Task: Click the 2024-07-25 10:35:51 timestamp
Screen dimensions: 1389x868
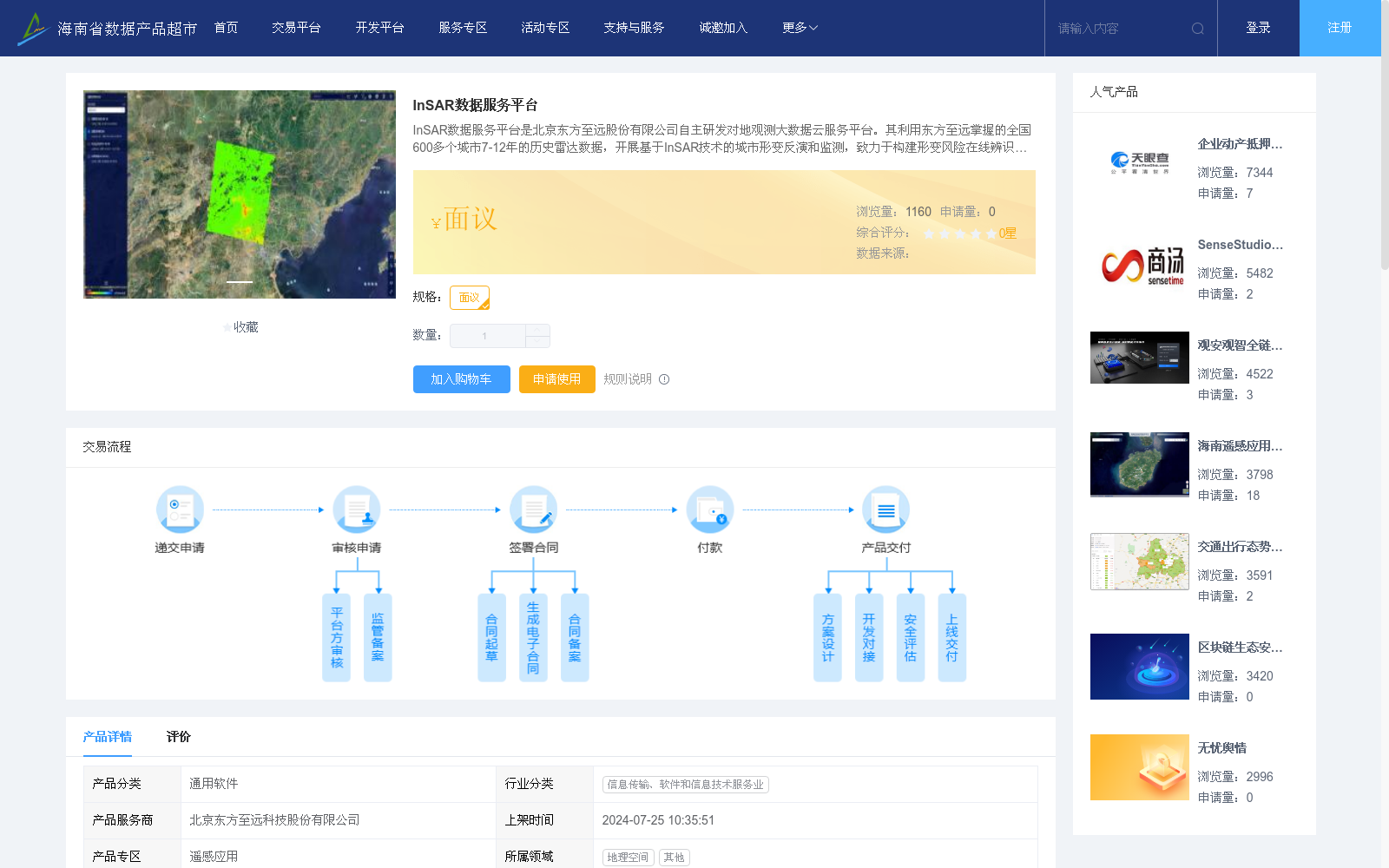Action: (x=658, y=820)
